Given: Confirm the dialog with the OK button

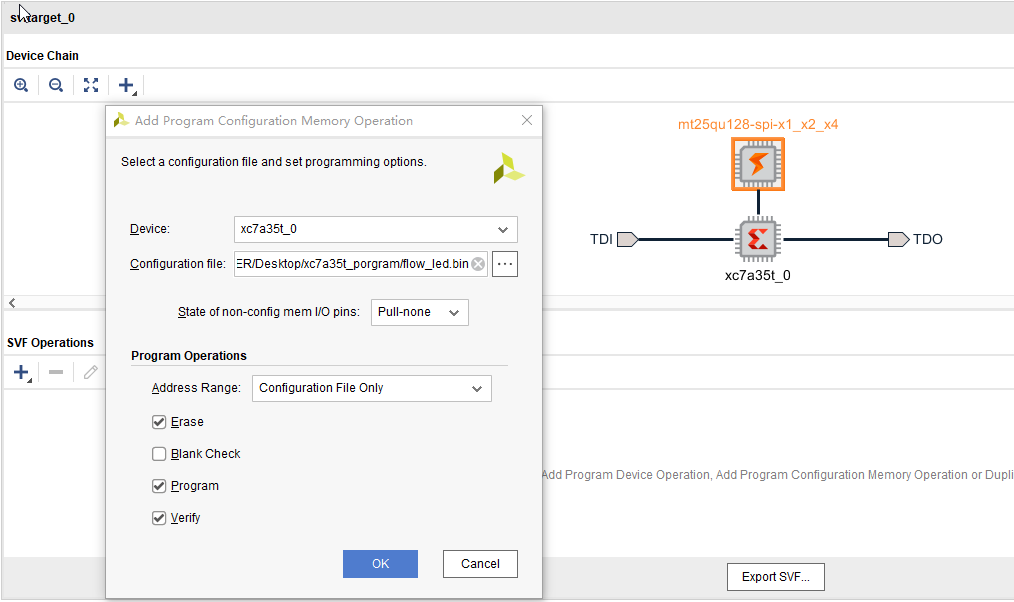Looking at the screenshot, I should point(380,564).
